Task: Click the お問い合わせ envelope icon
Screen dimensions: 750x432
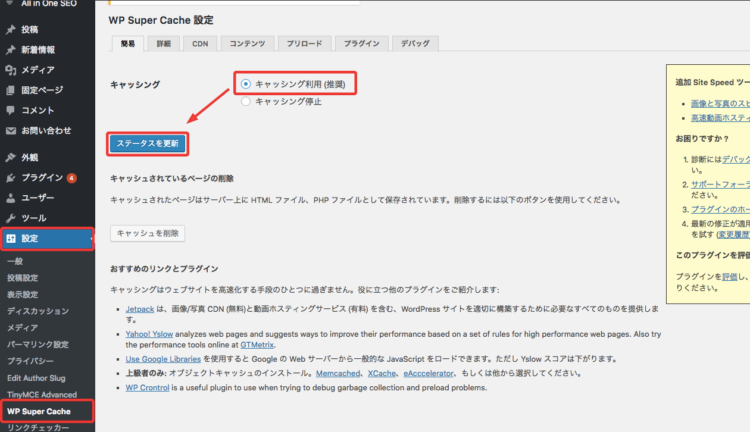Action: (x=10, y=129)
